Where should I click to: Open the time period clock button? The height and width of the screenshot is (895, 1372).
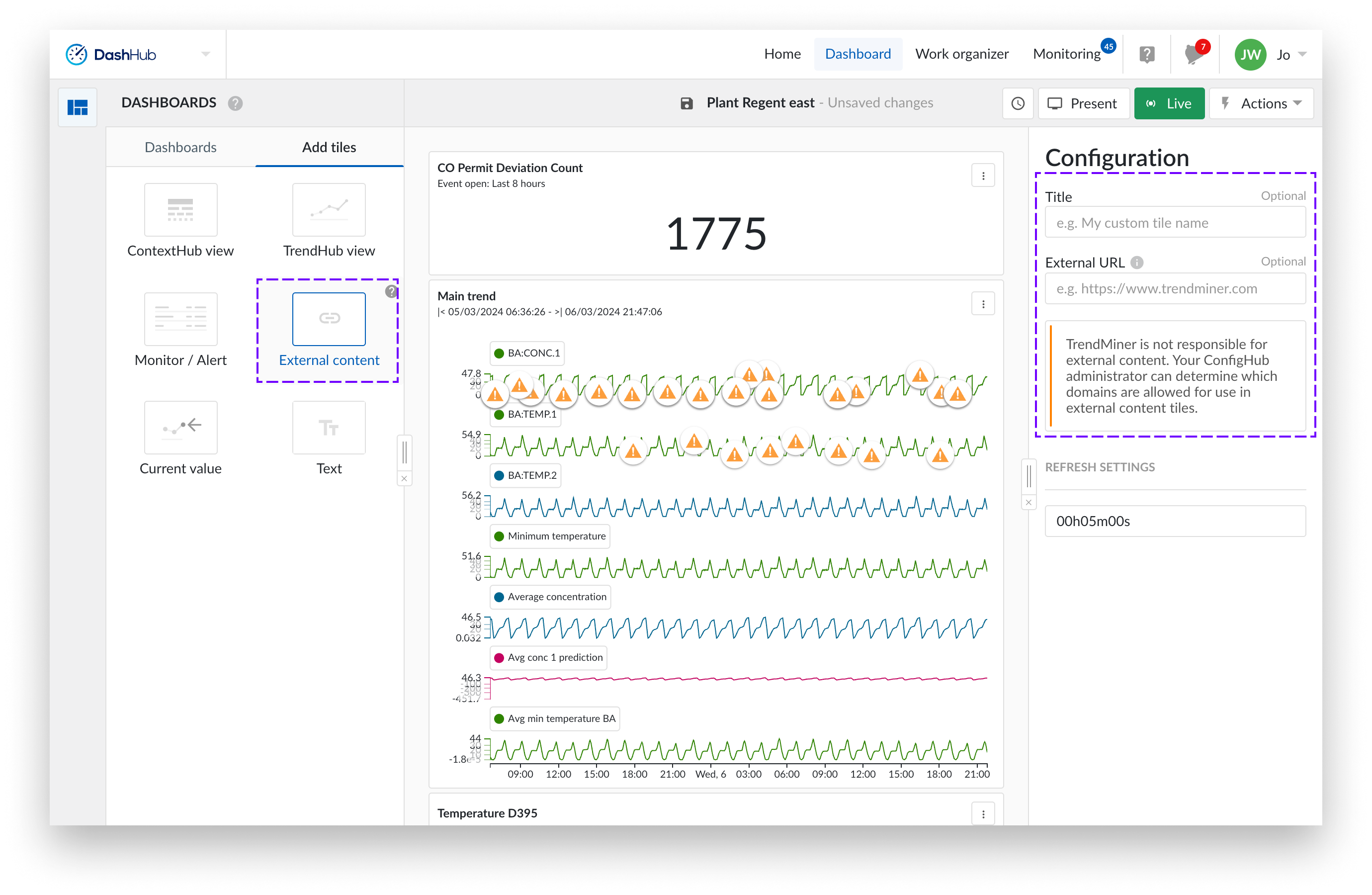pyautogui.click(x=1018, y=103)
